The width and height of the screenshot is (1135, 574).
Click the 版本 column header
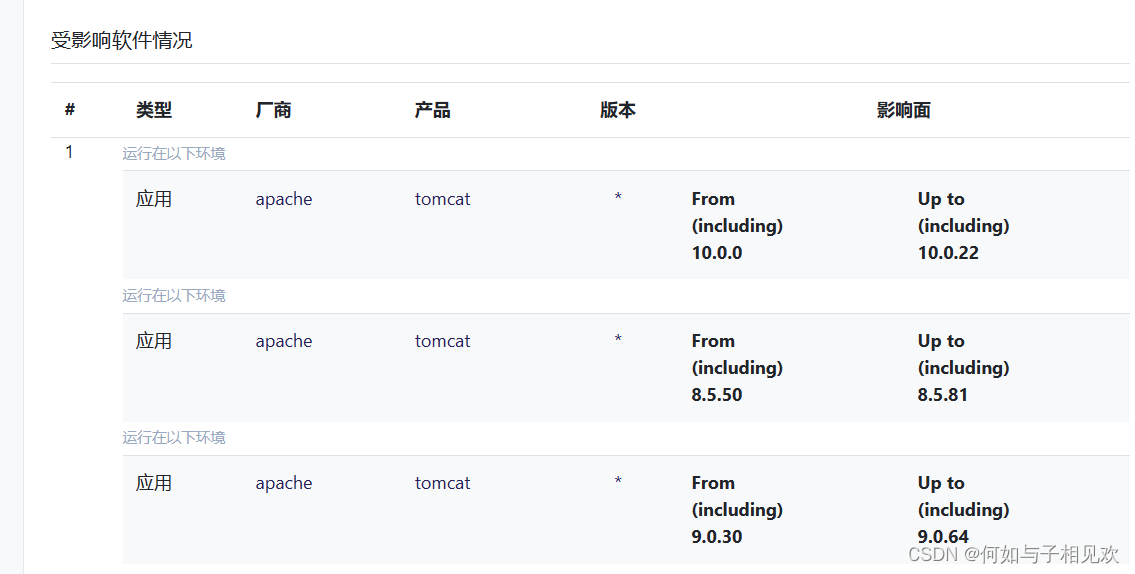[x=617, y=110]
